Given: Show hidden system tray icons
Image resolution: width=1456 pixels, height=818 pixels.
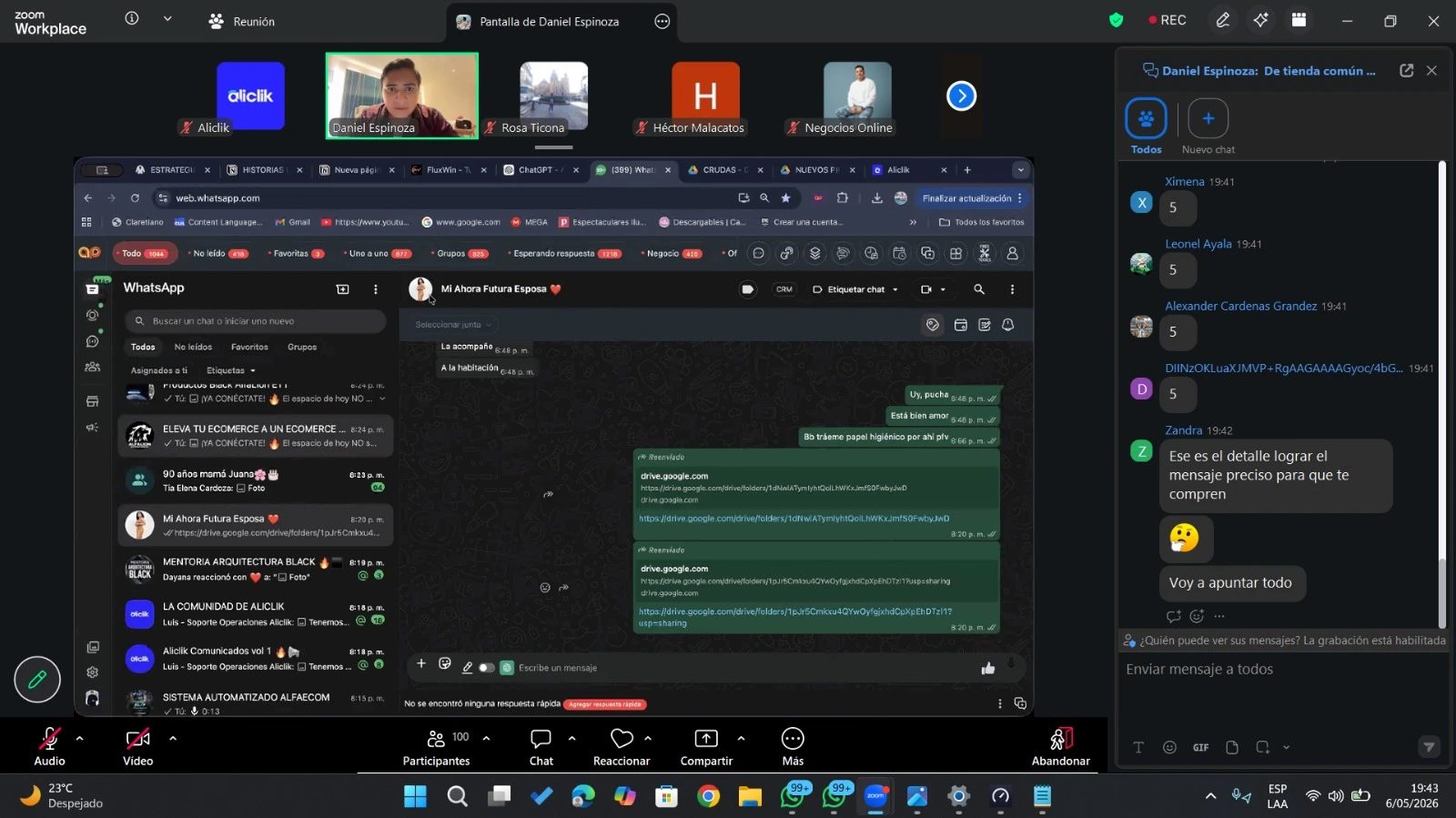Looking at the screenshot, I should [1210, 796].
